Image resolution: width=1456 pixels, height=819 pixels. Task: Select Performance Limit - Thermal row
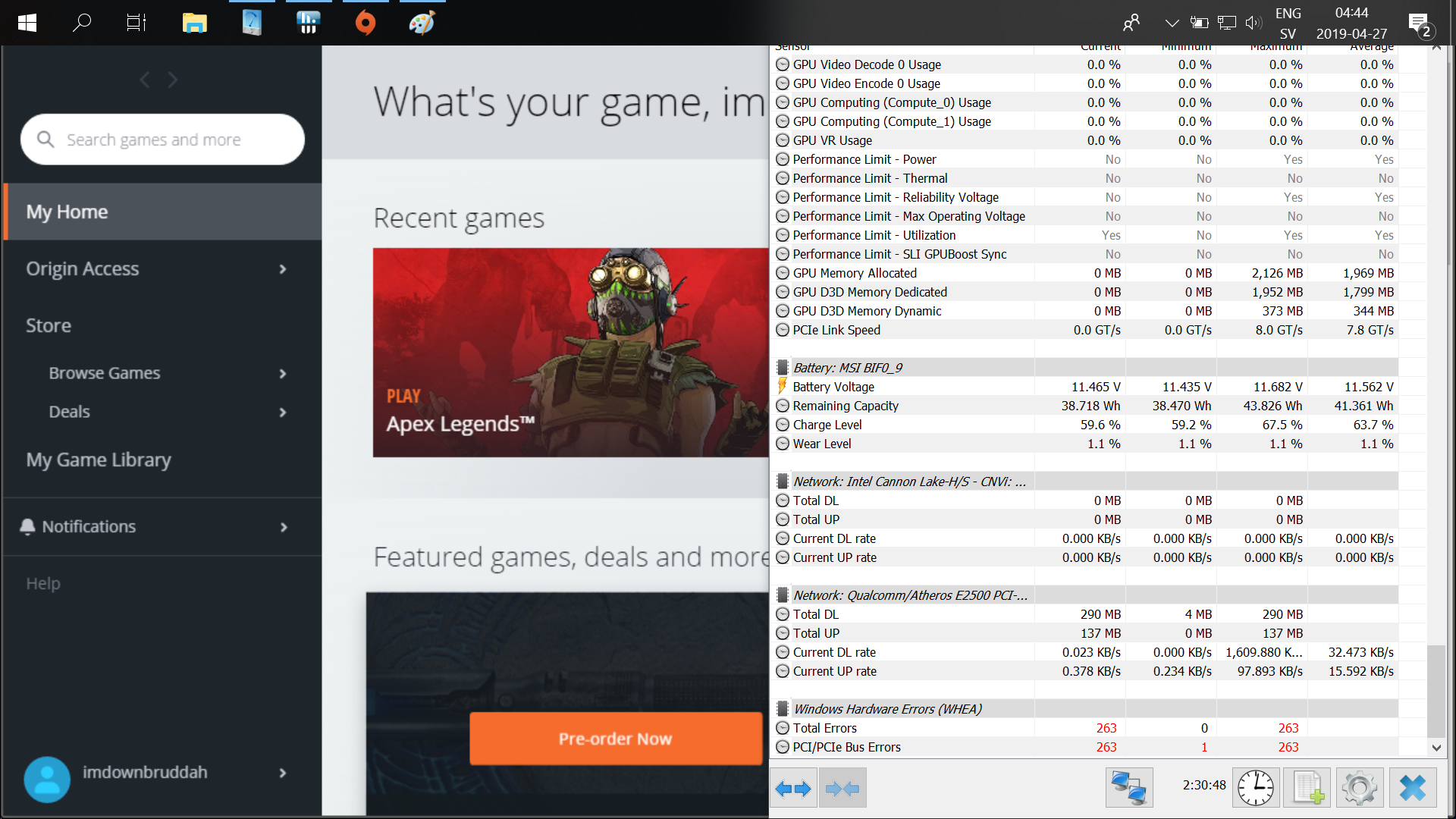point(1086,178)
